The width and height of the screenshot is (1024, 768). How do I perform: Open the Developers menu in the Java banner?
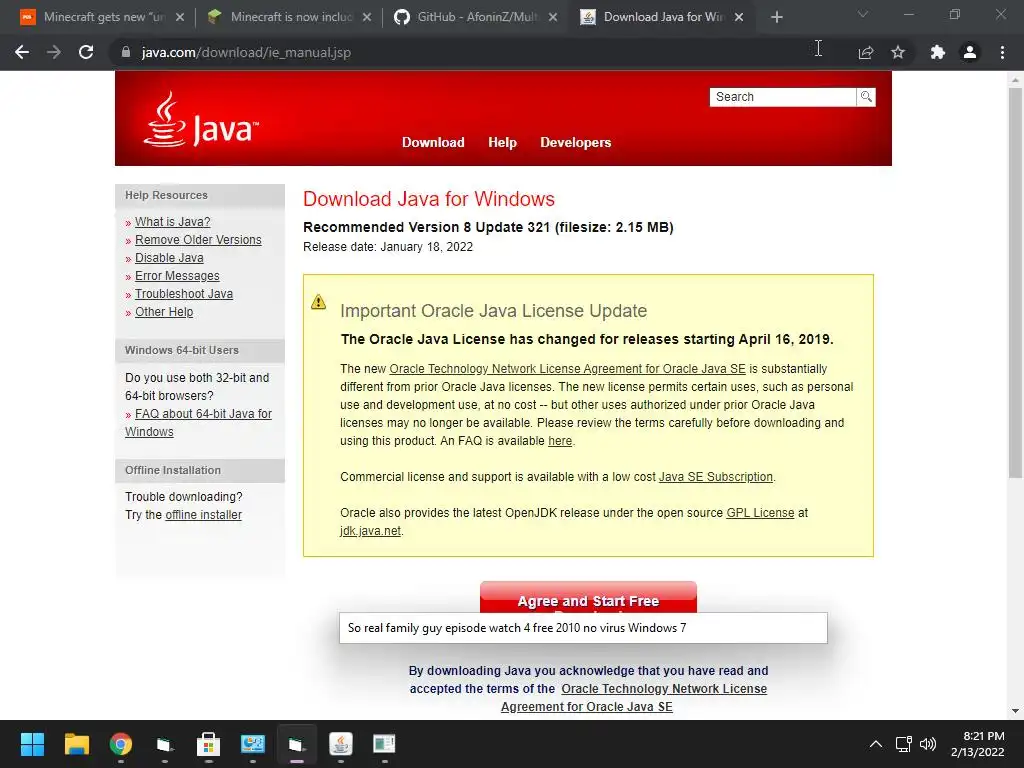point(575,142)
